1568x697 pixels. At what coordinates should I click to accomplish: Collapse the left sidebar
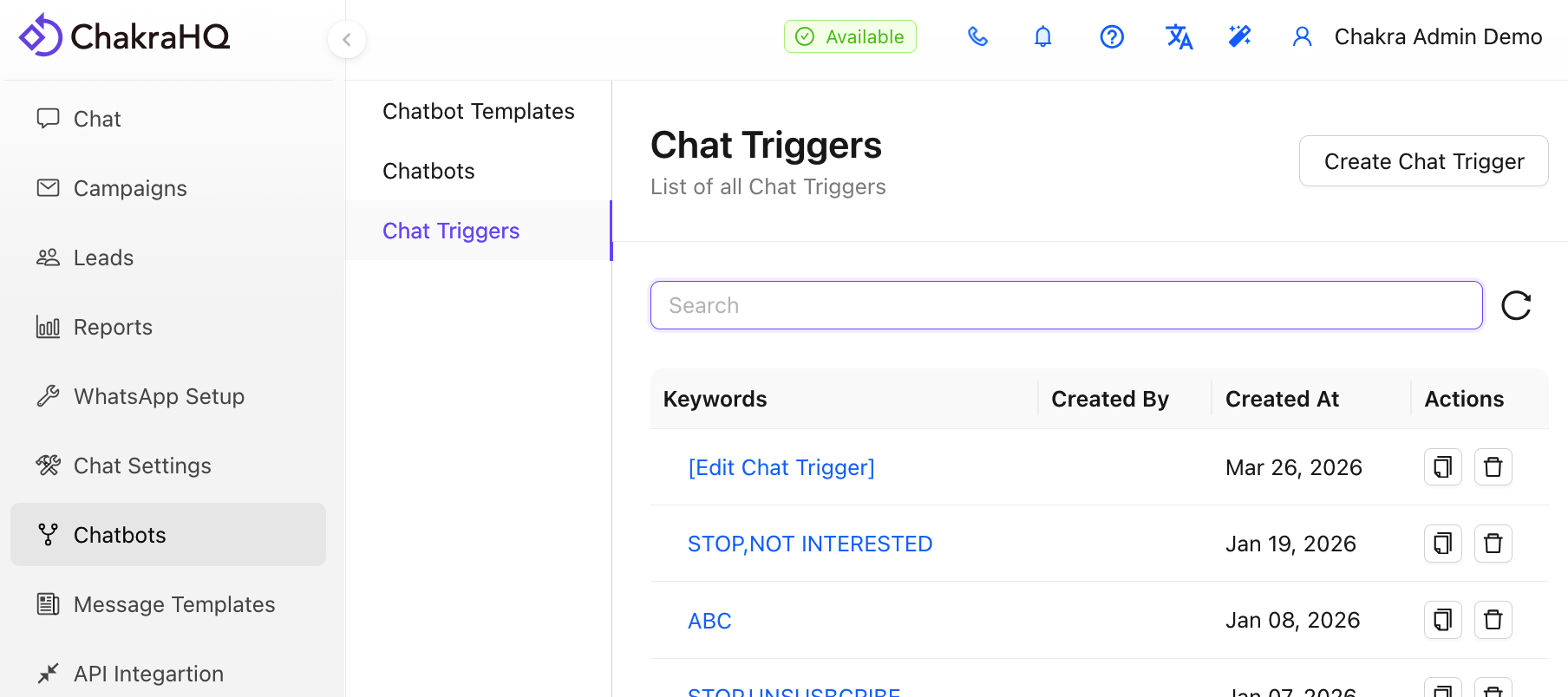(x=347, y=39)
